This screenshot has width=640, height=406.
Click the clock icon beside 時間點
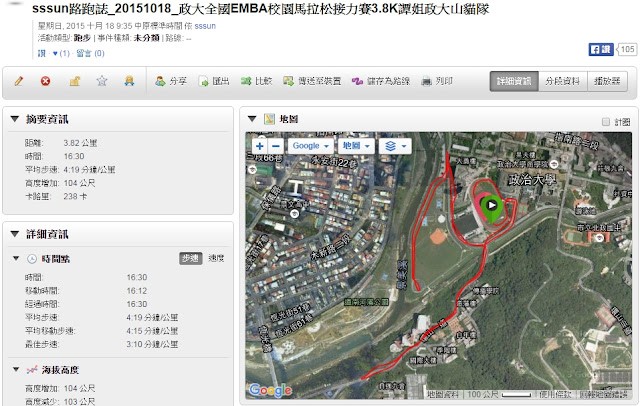tap(32, 259)
